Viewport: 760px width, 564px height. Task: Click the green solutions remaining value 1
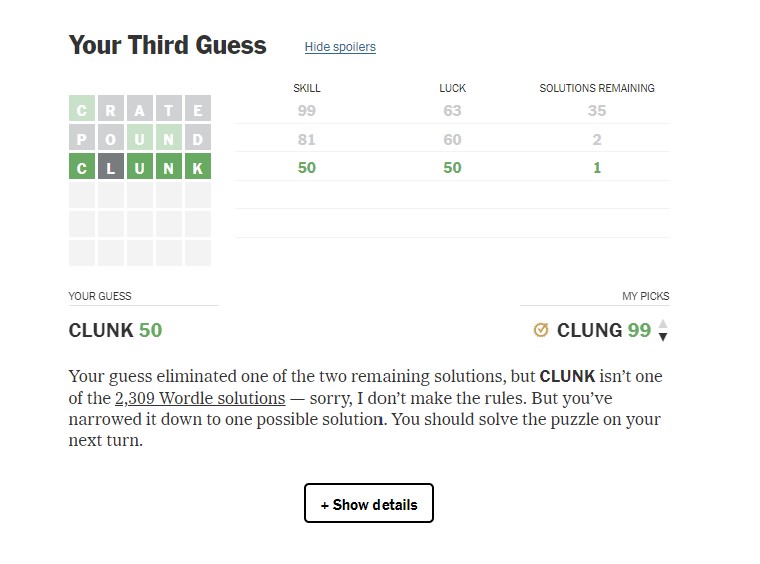click(597, 168)
